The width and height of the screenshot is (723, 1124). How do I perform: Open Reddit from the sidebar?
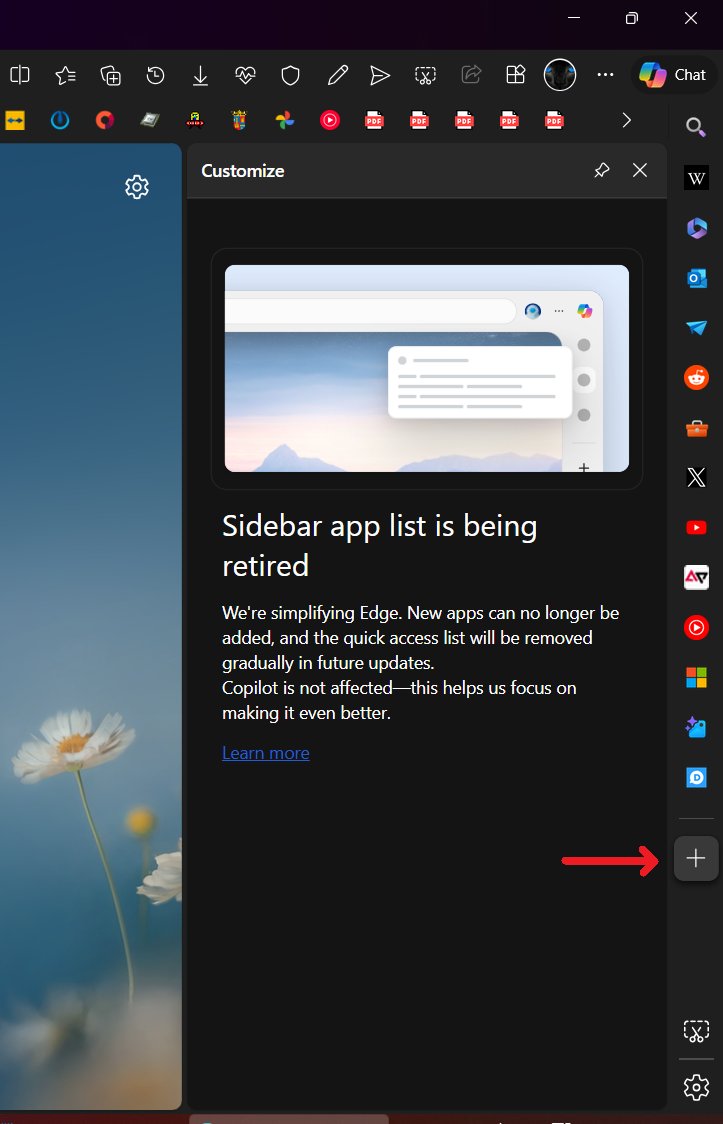point(696,378)
